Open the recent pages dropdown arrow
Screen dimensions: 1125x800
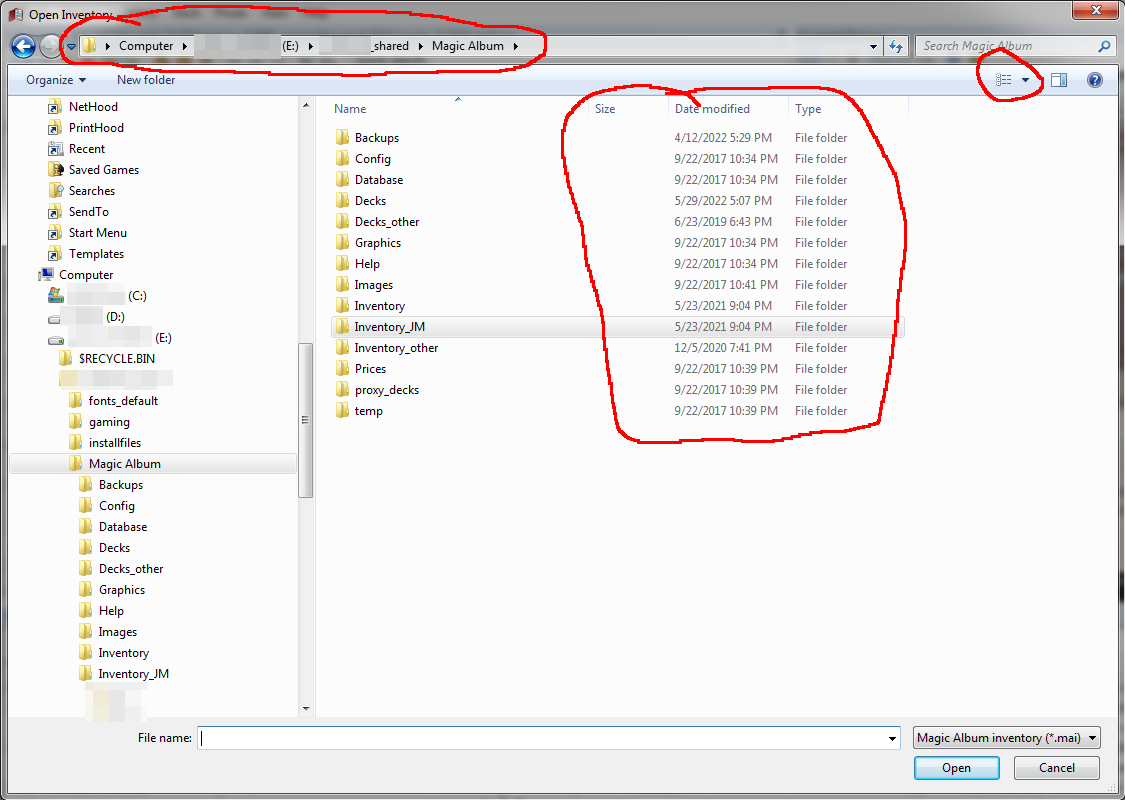pyautogui.click(x=71, y=47)
